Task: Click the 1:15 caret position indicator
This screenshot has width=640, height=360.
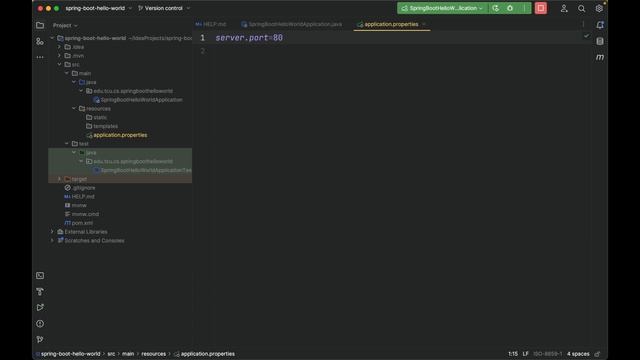Action: pyautogui.click(x=513, y=354)
